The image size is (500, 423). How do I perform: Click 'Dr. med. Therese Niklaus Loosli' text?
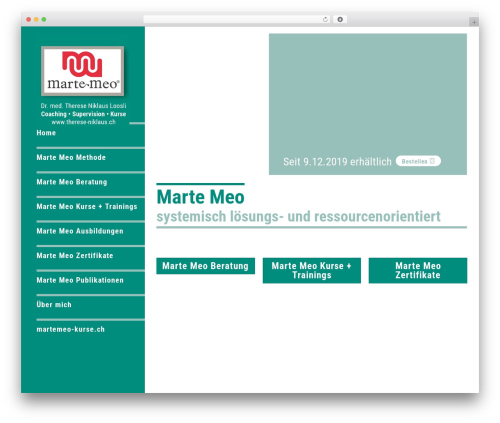[x=83, y=106]
